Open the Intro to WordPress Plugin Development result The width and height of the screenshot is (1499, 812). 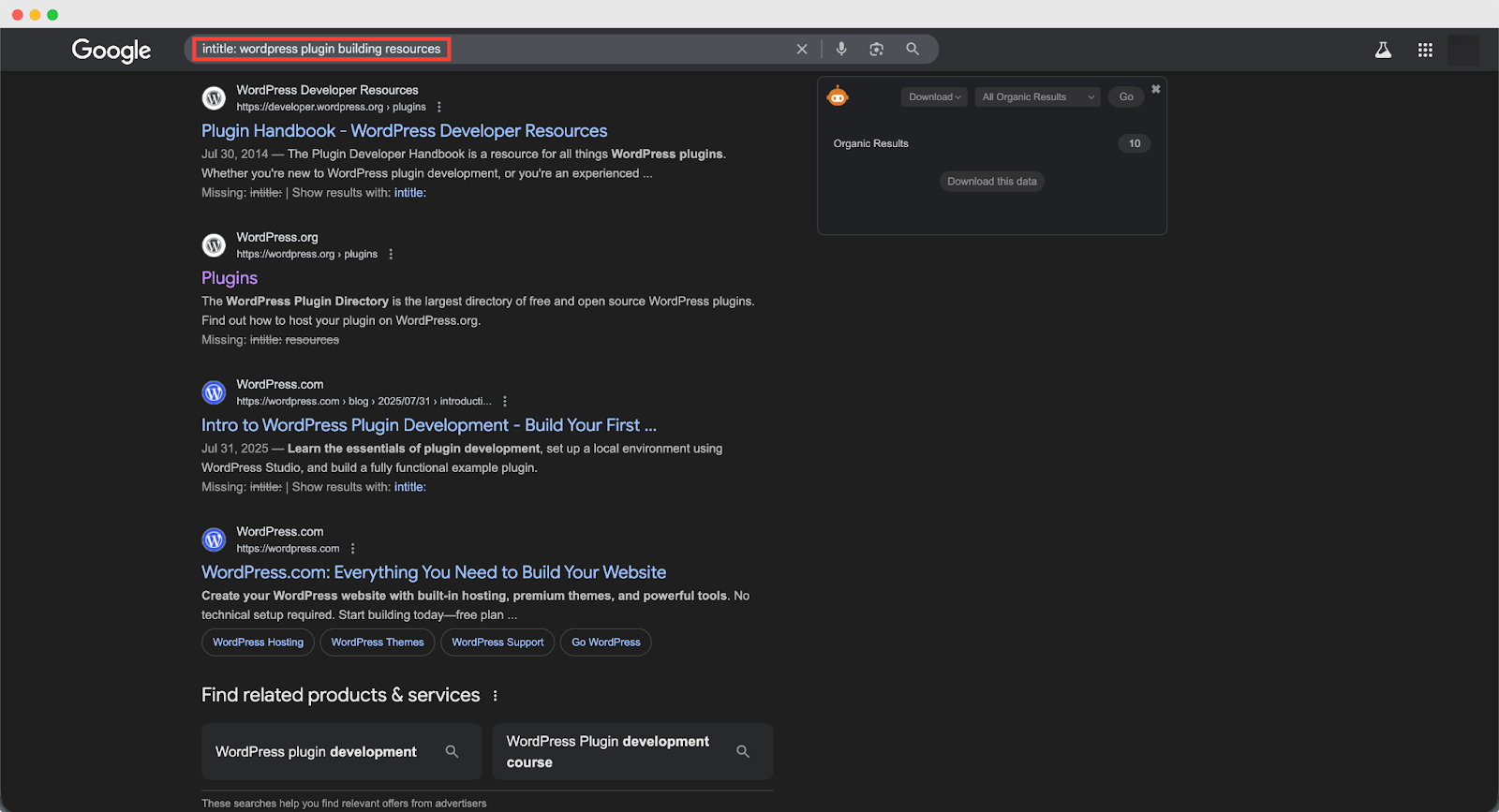pyautogui.click(x=428, y=425)
